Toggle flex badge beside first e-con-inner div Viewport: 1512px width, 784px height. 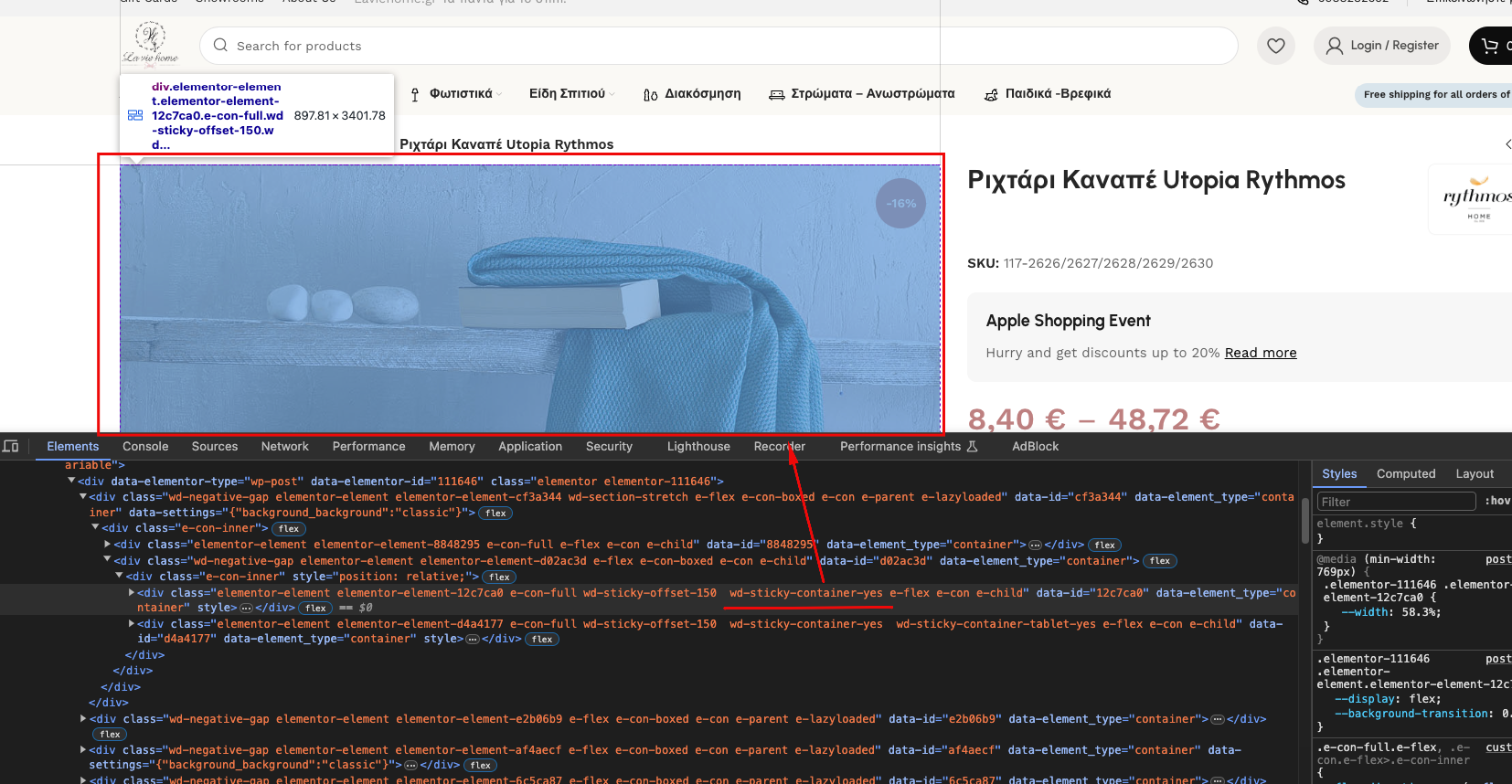[x=290, y=528]
